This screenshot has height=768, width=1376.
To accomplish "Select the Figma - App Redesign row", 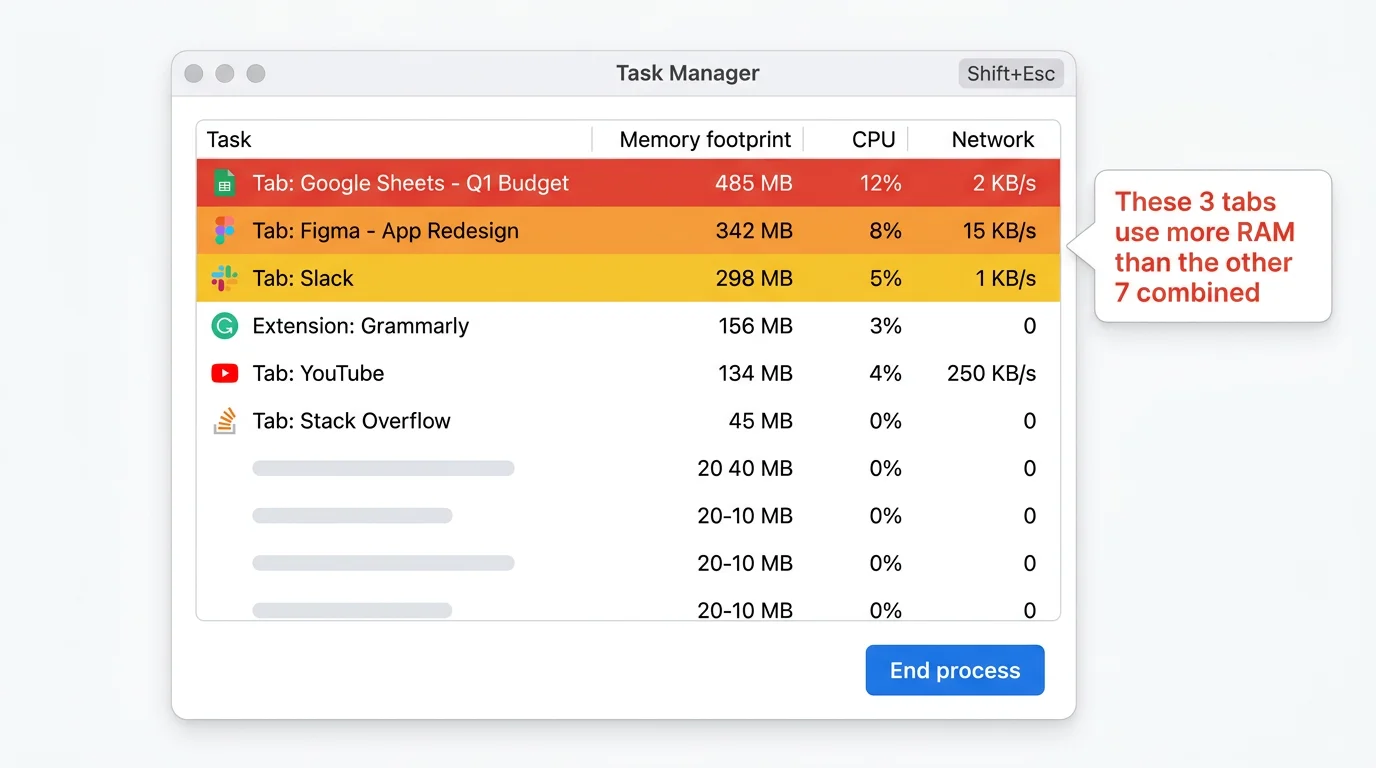I will (500, 230).
